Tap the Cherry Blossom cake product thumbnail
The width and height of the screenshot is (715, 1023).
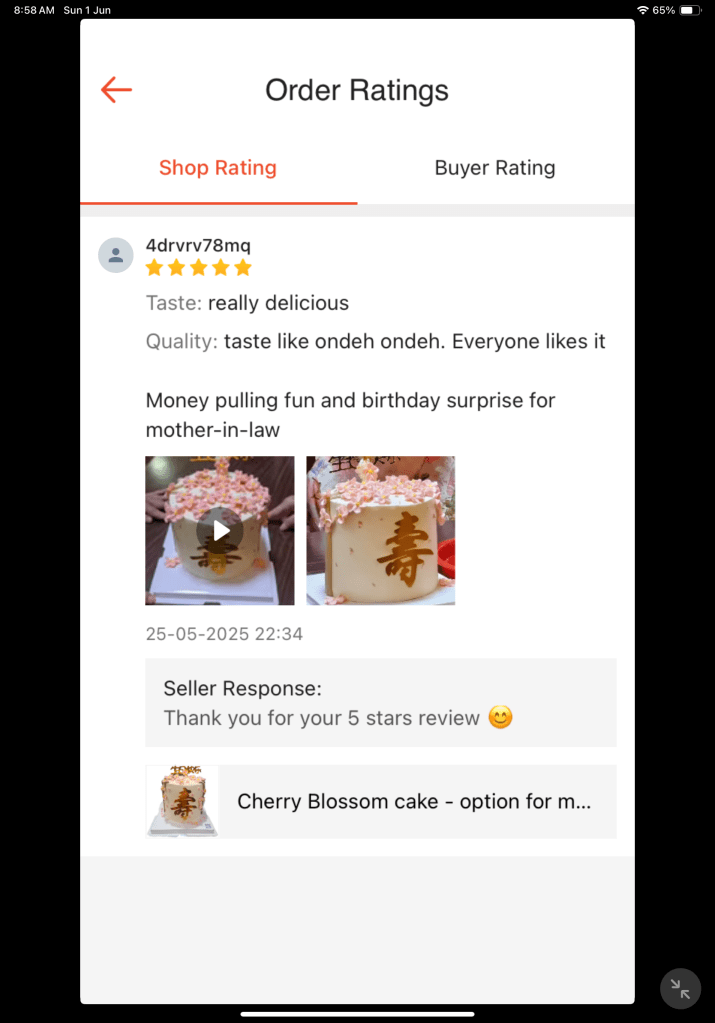182,801
